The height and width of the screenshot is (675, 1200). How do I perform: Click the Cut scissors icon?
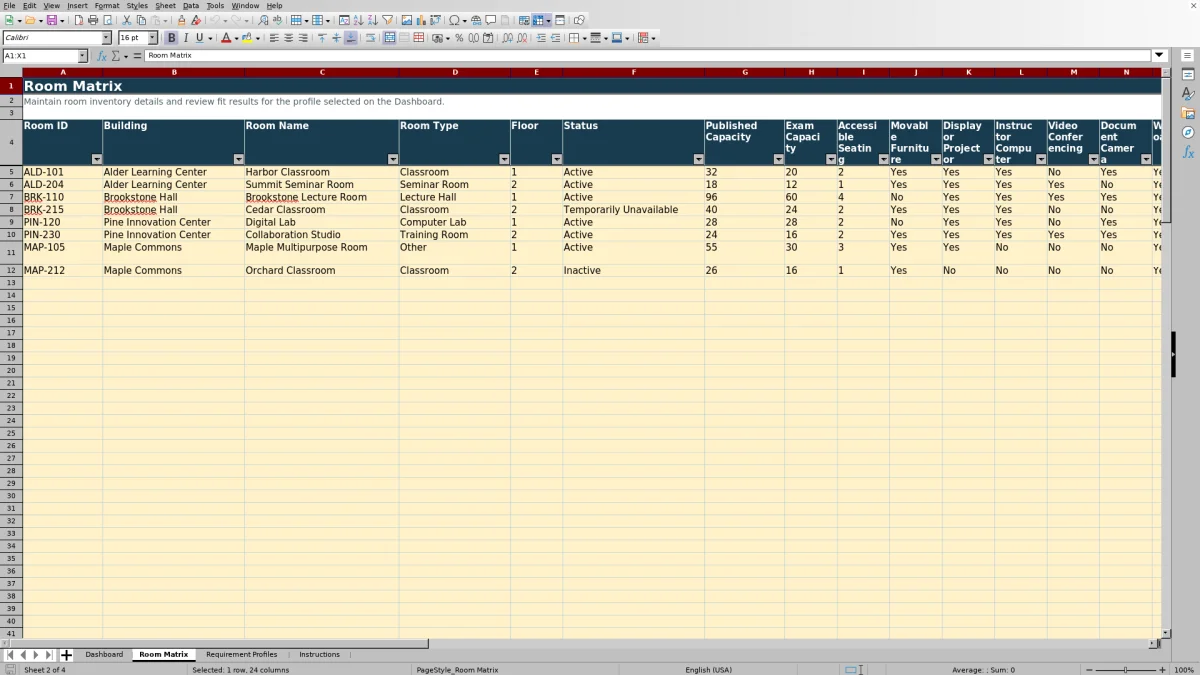point(127,20)
